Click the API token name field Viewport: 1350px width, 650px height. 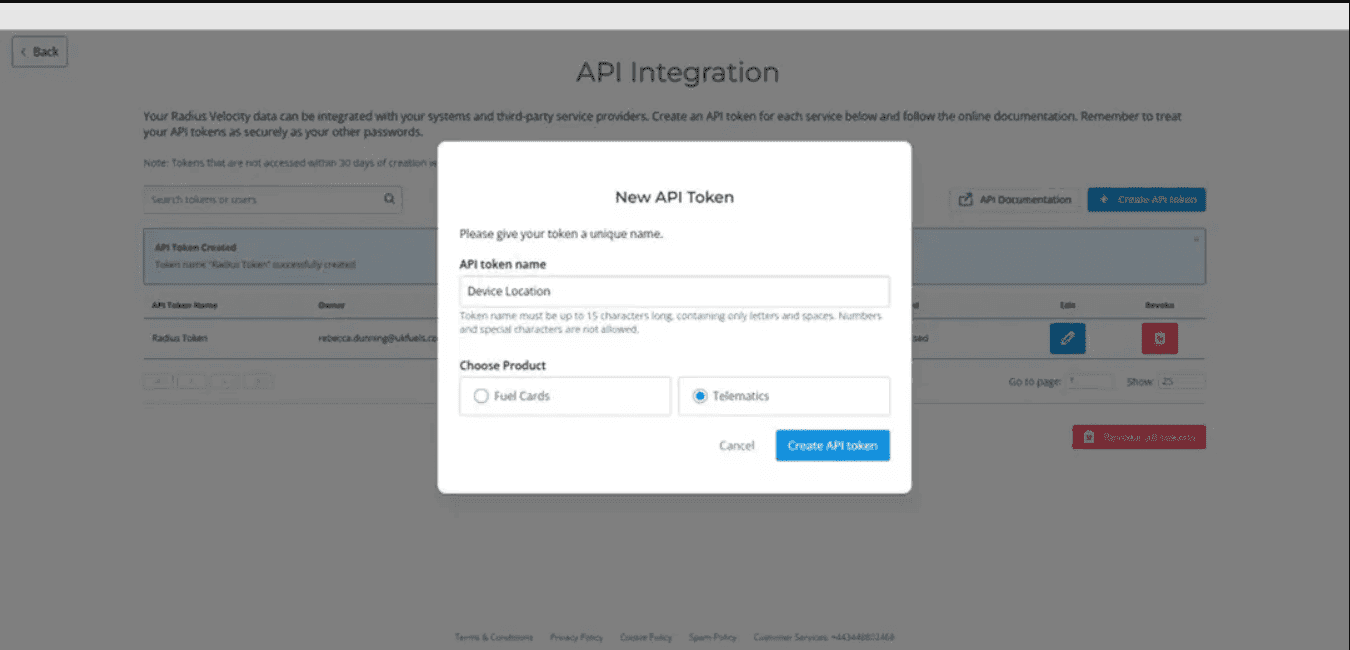[x=674, y=291]
